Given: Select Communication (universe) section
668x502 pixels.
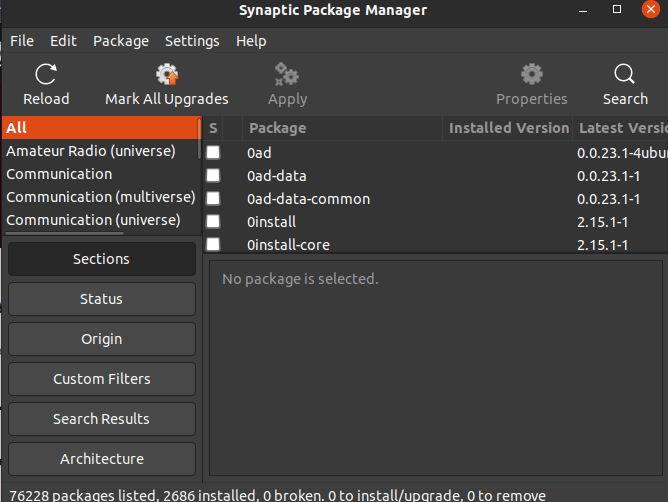Looking at the screenshot, I should (100, 220).
